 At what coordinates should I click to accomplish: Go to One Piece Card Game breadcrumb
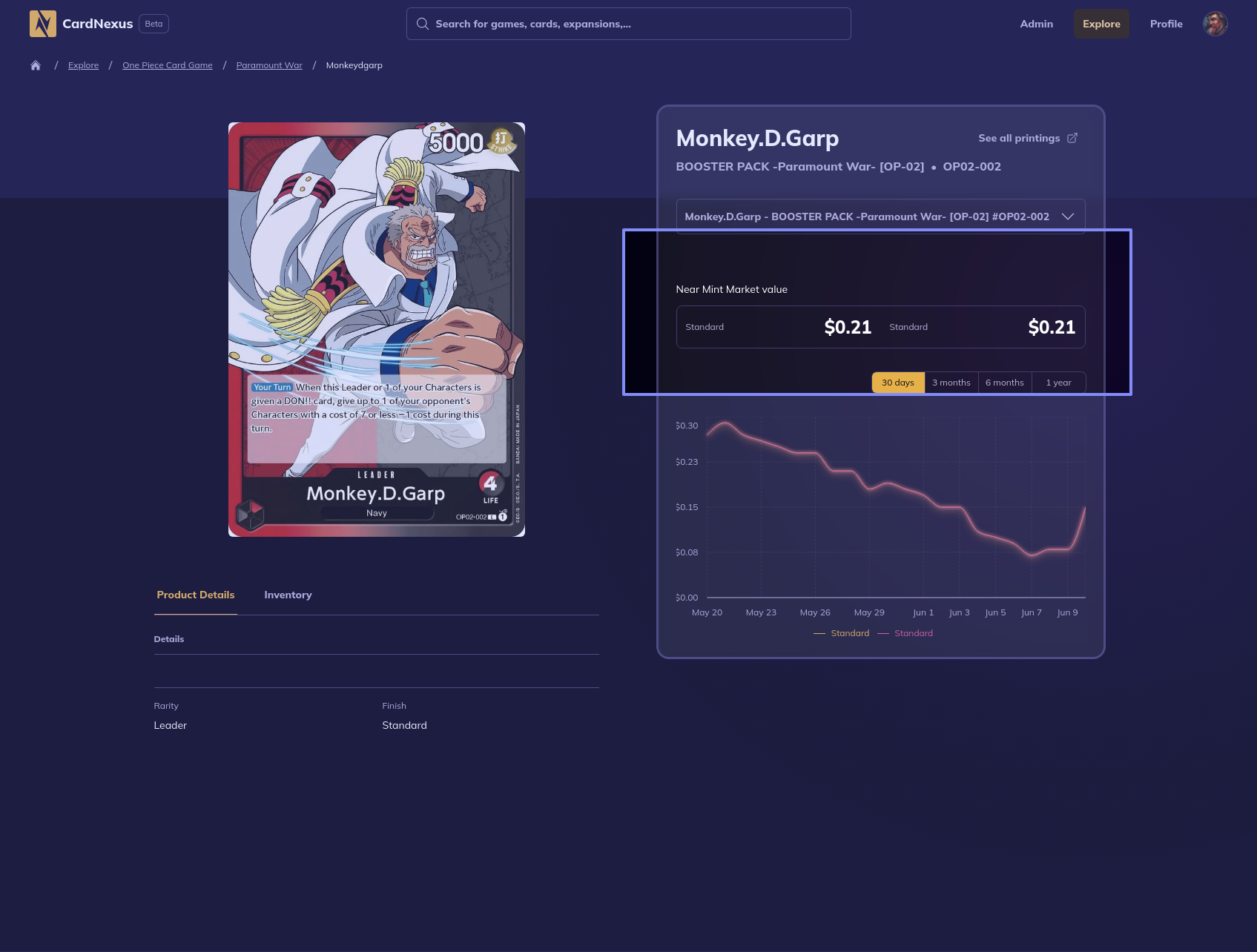coord(168,65)
